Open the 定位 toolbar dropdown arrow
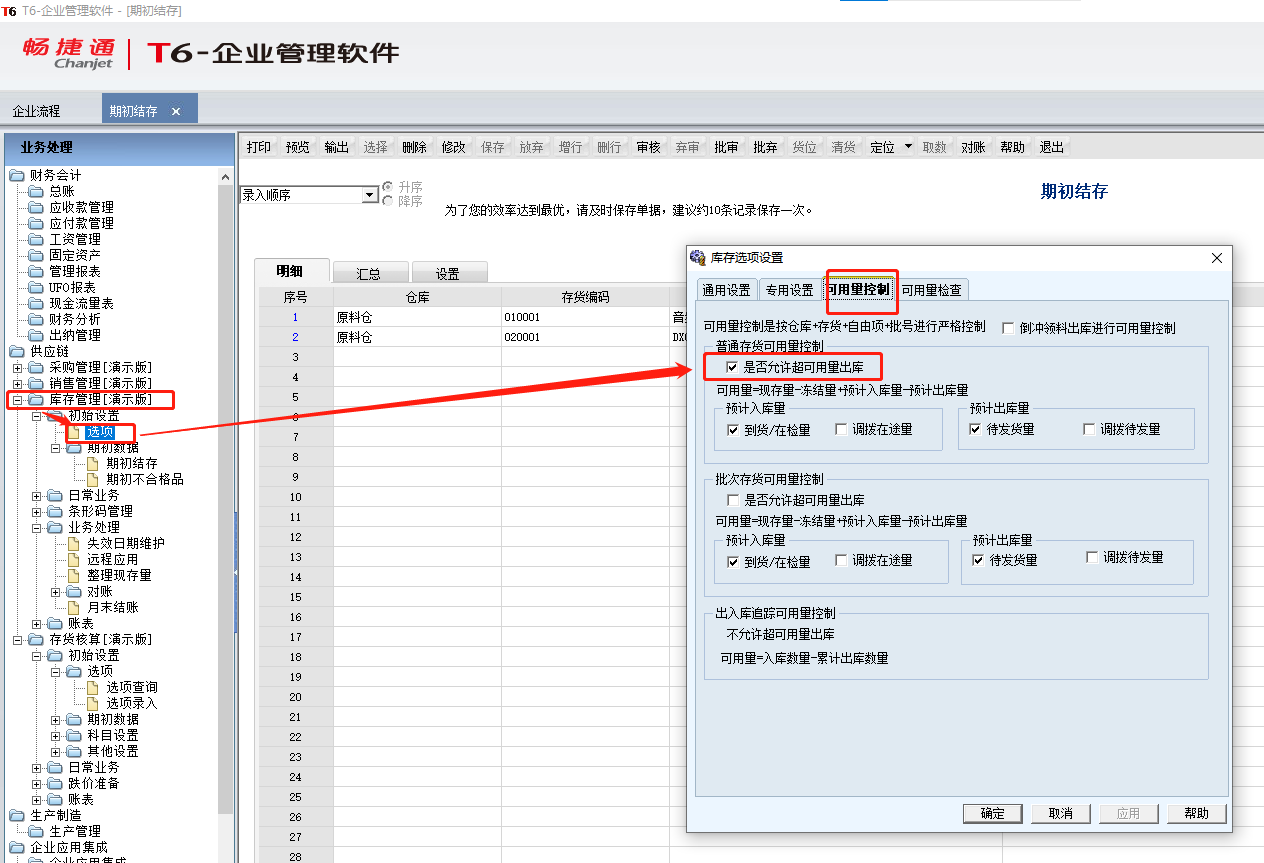Viewport: 1264px width, 863px height. [x=908, y=147]
